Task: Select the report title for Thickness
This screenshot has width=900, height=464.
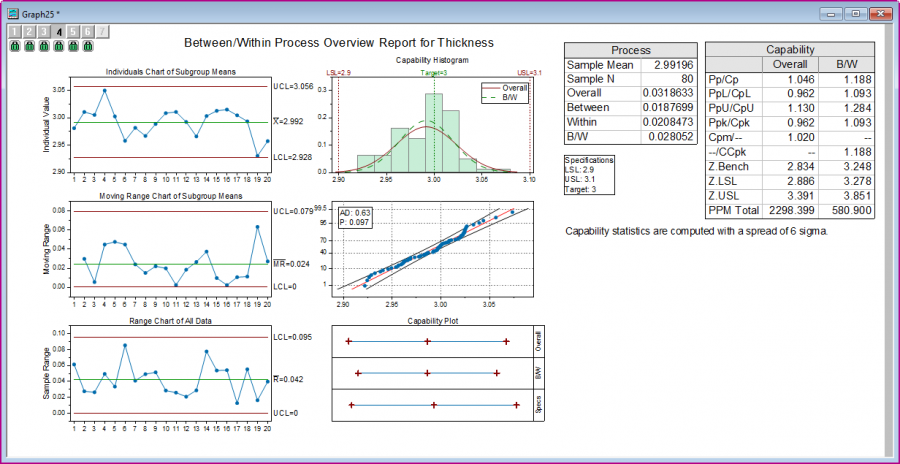Action: [339, 42]
